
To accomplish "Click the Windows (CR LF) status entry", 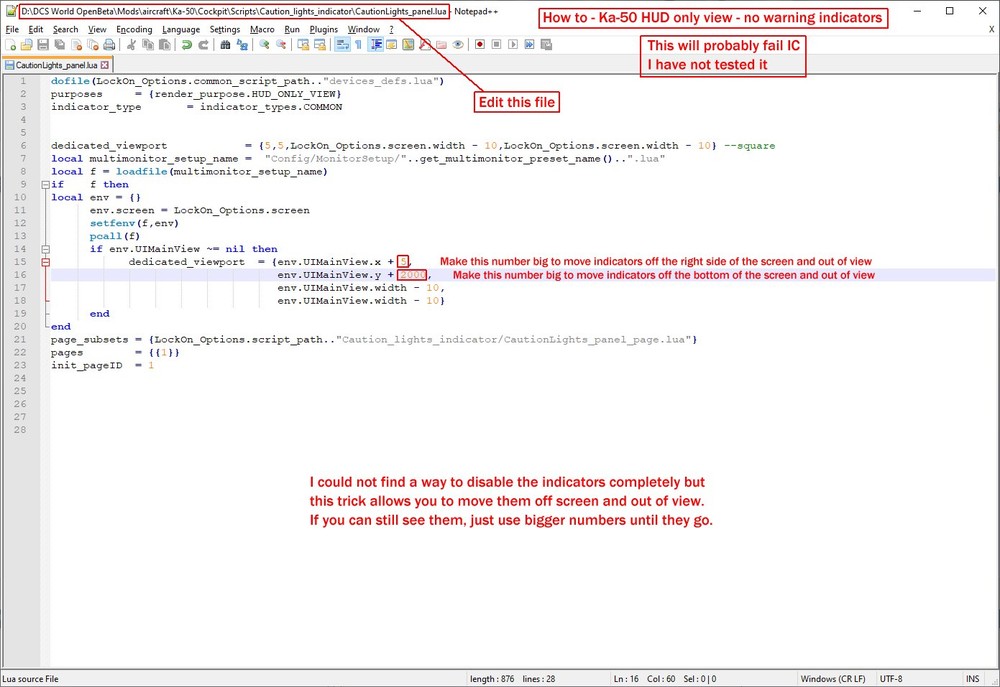I will [x=832, y=679].
